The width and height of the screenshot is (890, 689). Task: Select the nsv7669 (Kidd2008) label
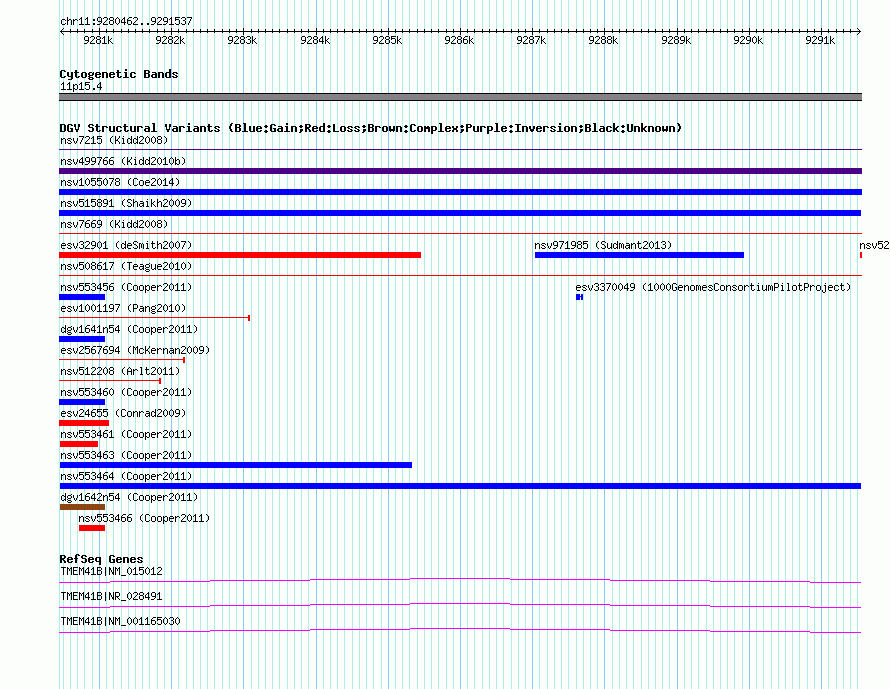click(x=114, y=224)
